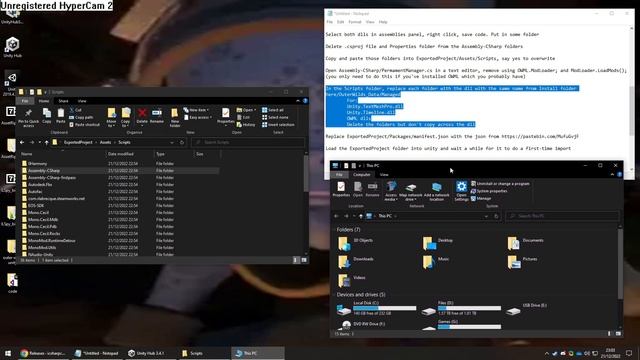Click Select none in Scripts ribbon
Screen dimensions: 640x360
[x=275, y=118]
